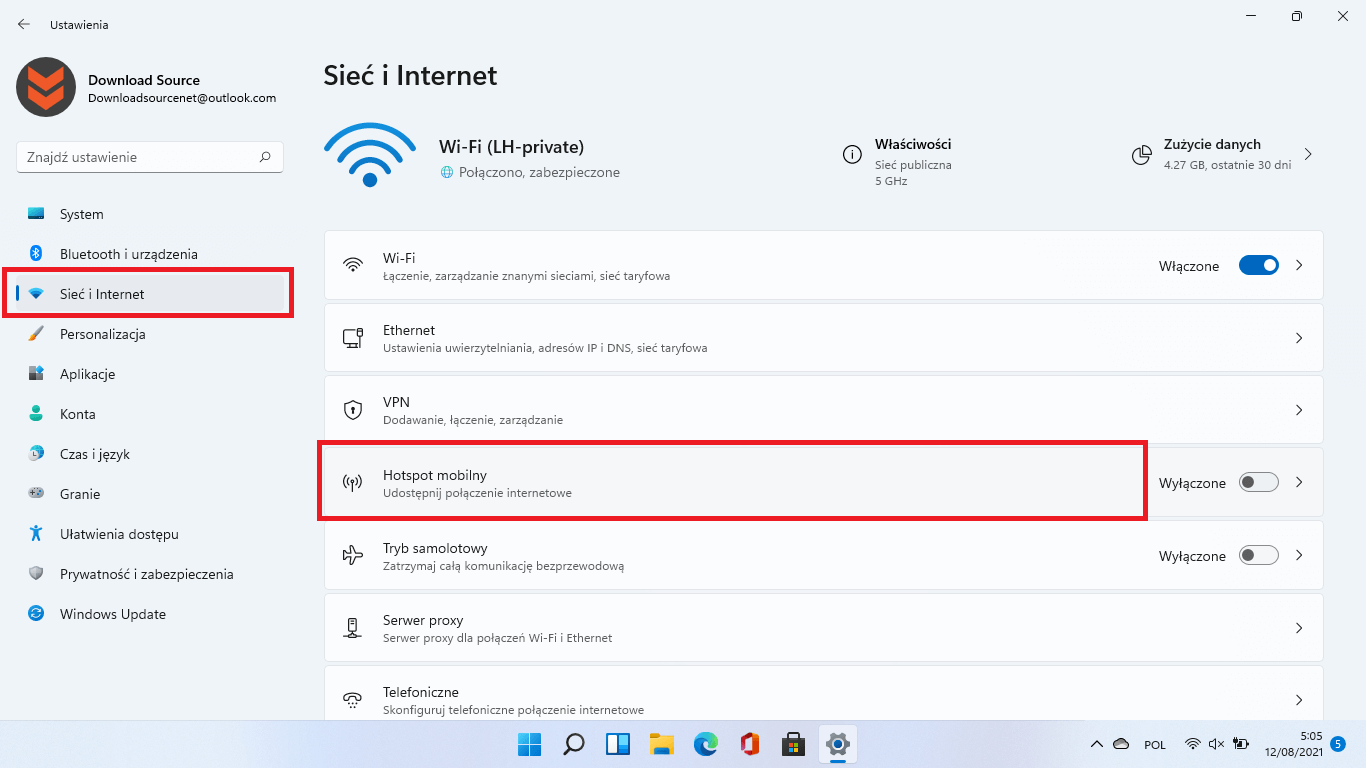Click the Serwer proxy icon
Image resolution: width=1366 pixels, height=768 pixels.
[352, 628]
